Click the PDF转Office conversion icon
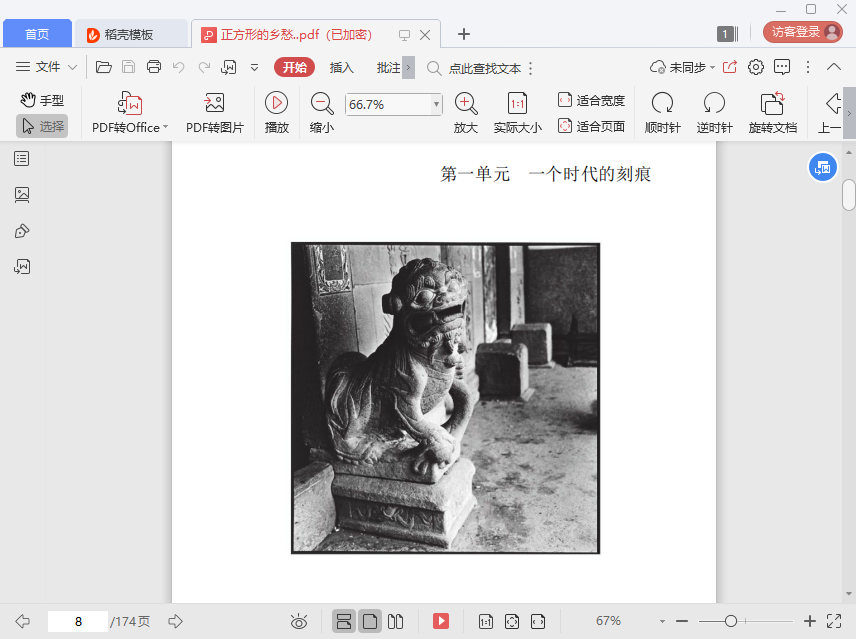The image size is (856, 639). pyautogui.click(x=130, y=103)
